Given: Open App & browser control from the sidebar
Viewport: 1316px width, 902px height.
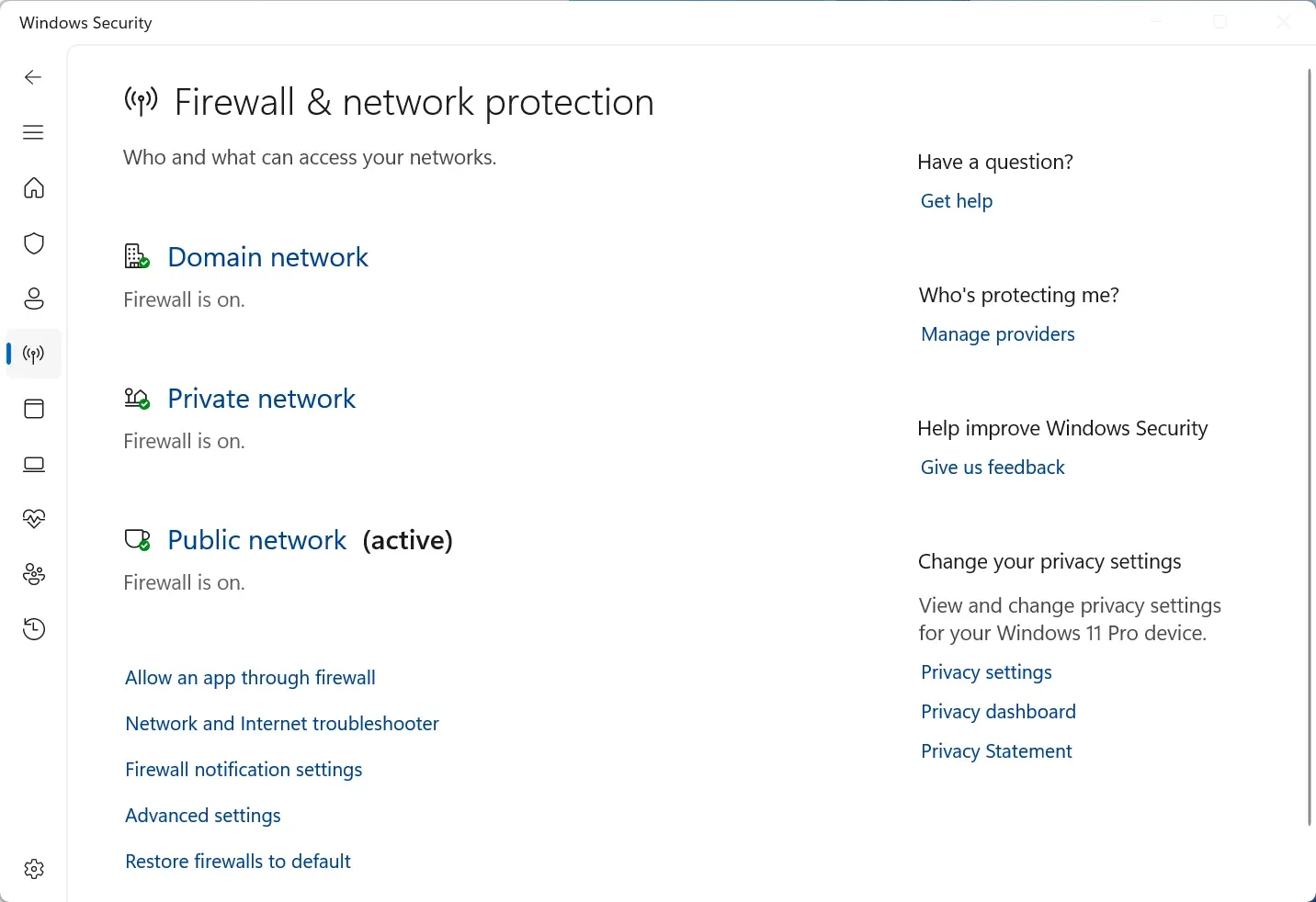Looking at the screenshot, I should [33, 410].
